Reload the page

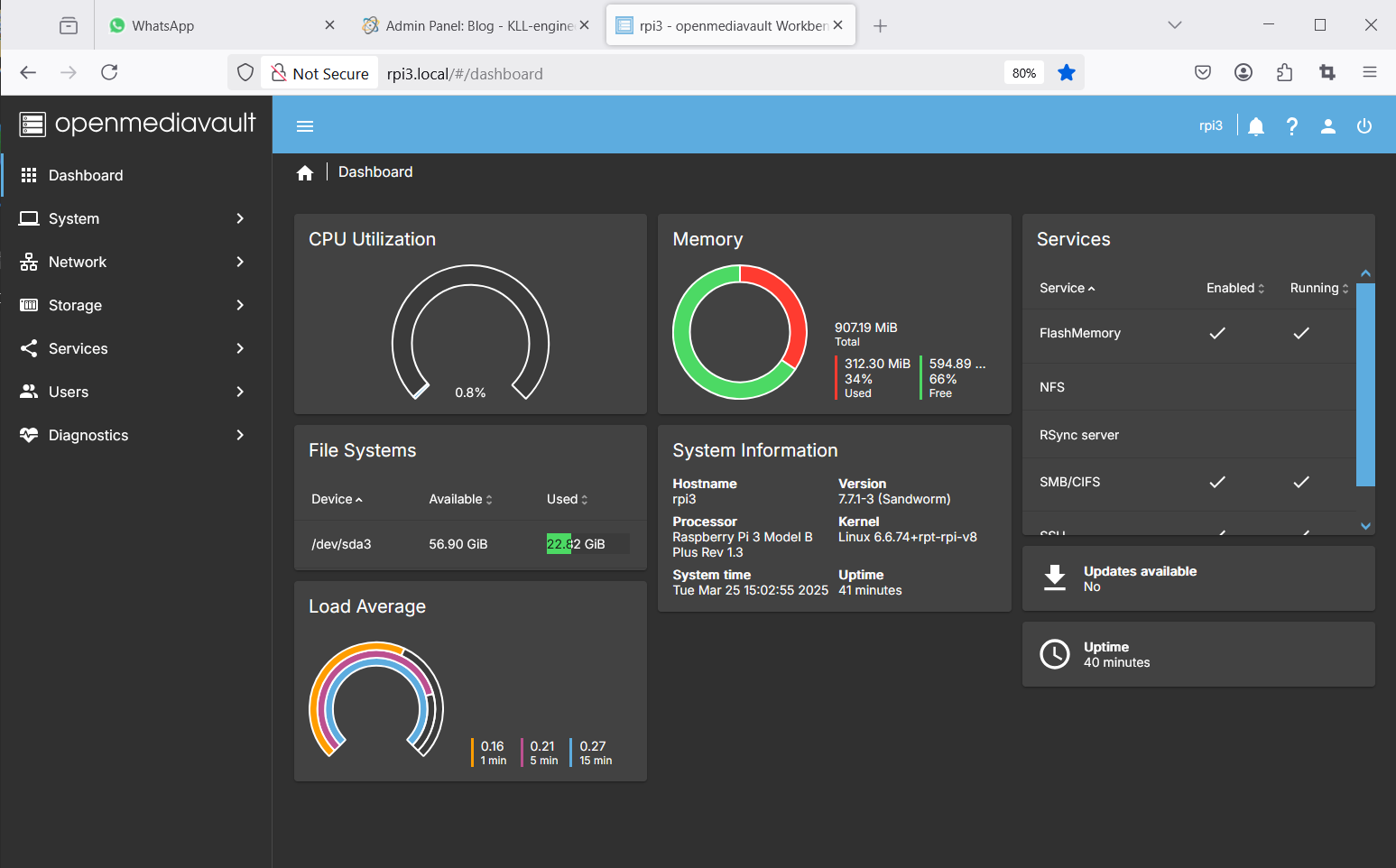pos(109,72)
